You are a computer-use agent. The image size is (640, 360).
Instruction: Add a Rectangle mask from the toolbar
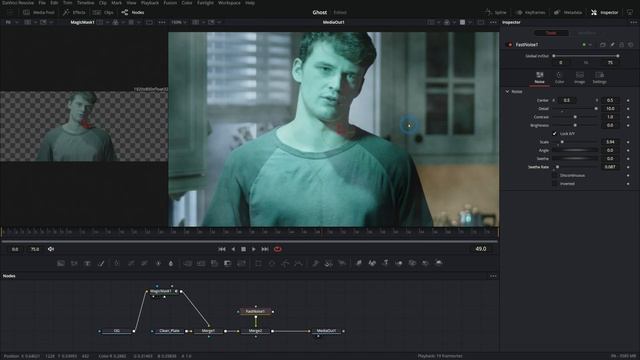click(258, 263)
